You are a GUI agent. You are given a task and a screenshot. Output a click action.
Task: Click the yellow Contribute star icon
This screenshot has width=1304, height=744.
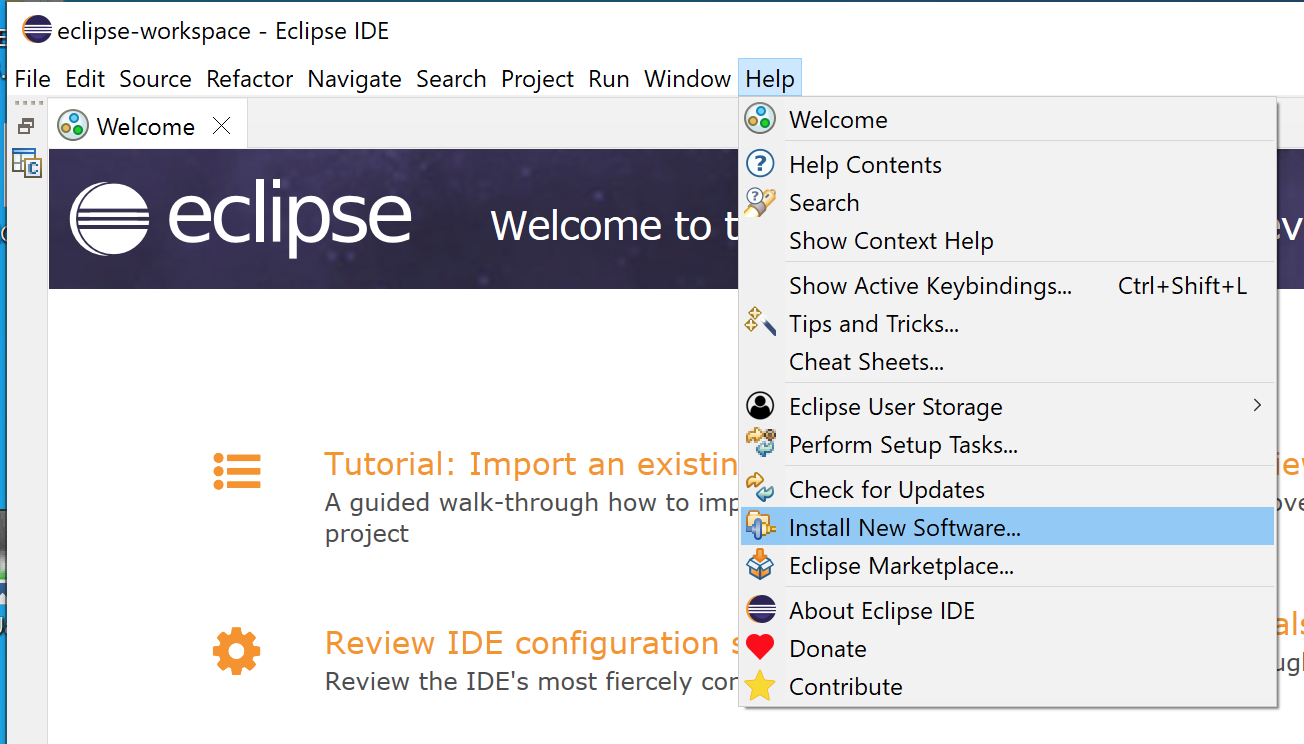click(760, 686)
